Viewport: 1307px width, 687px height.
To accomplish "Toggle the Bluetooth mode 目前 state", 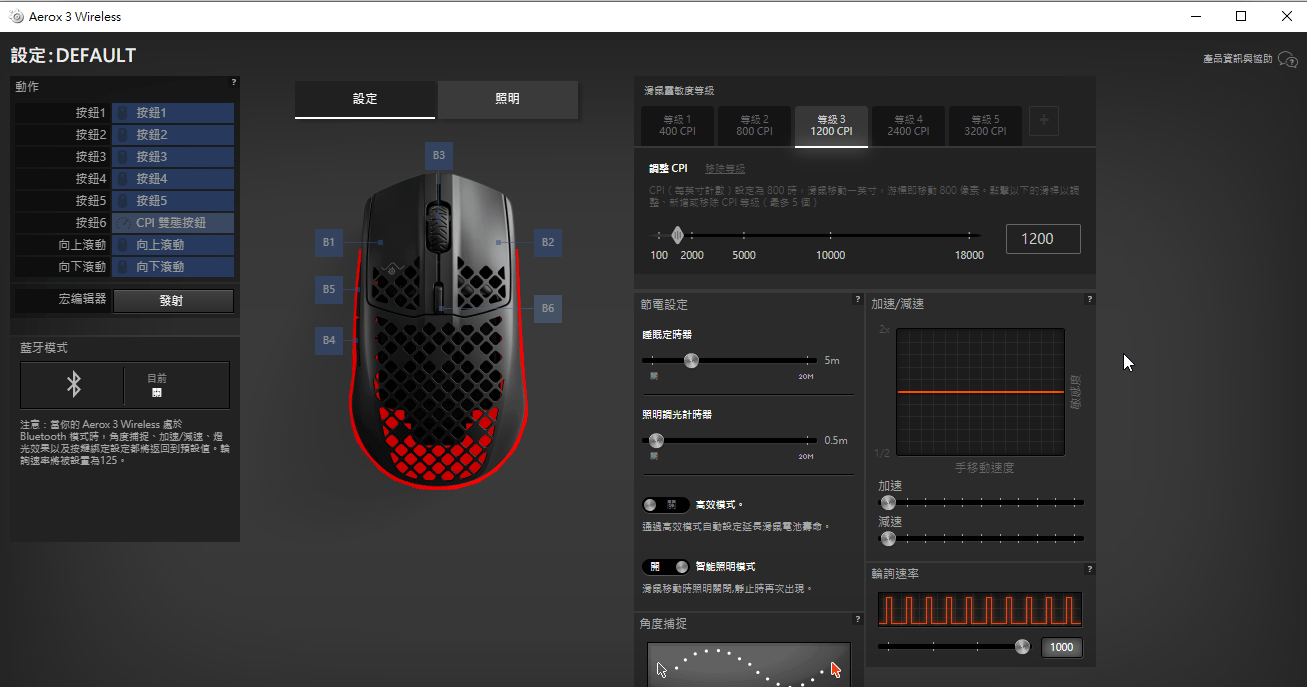I will [157, 386].
